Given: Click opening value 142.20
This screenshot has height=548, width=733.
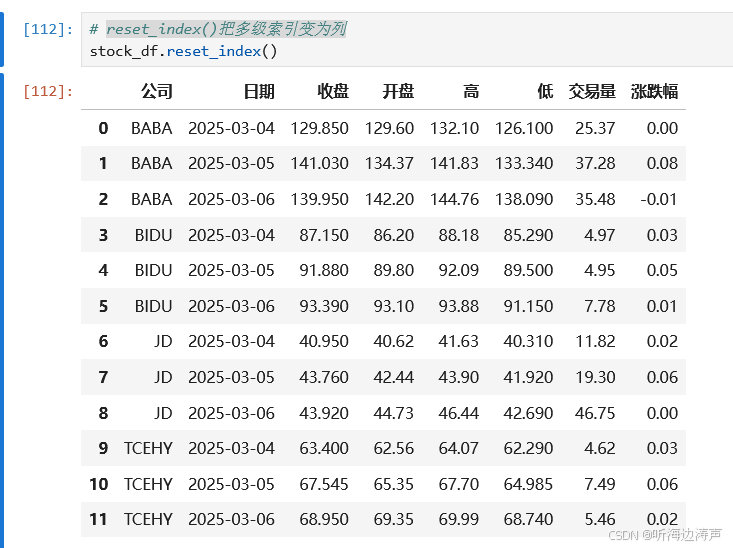Looking at the screenshot, I should pyautogui.click(x=389, y=199).
